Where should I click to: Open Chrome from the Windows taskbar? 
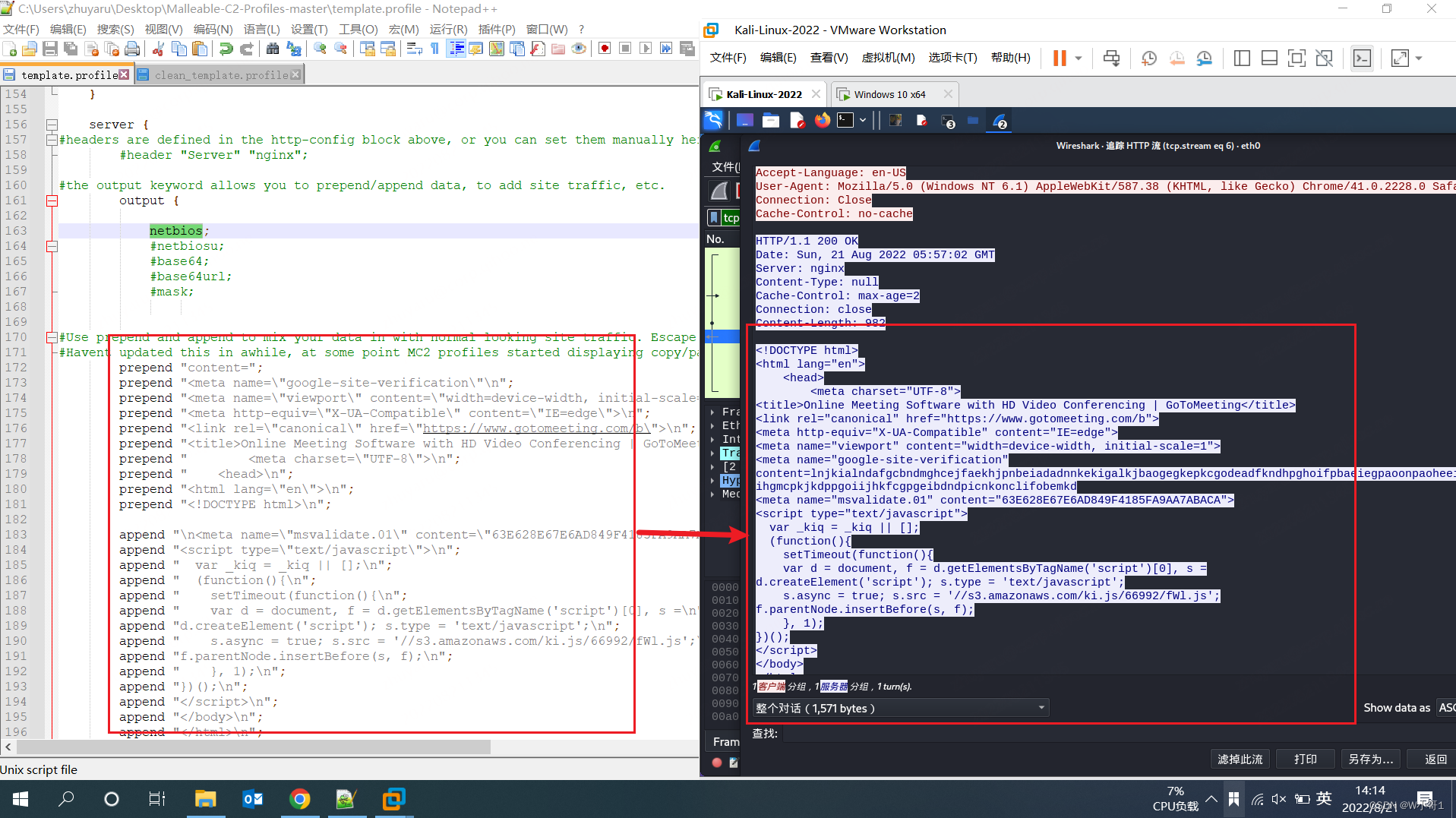(x=300, y=799)
